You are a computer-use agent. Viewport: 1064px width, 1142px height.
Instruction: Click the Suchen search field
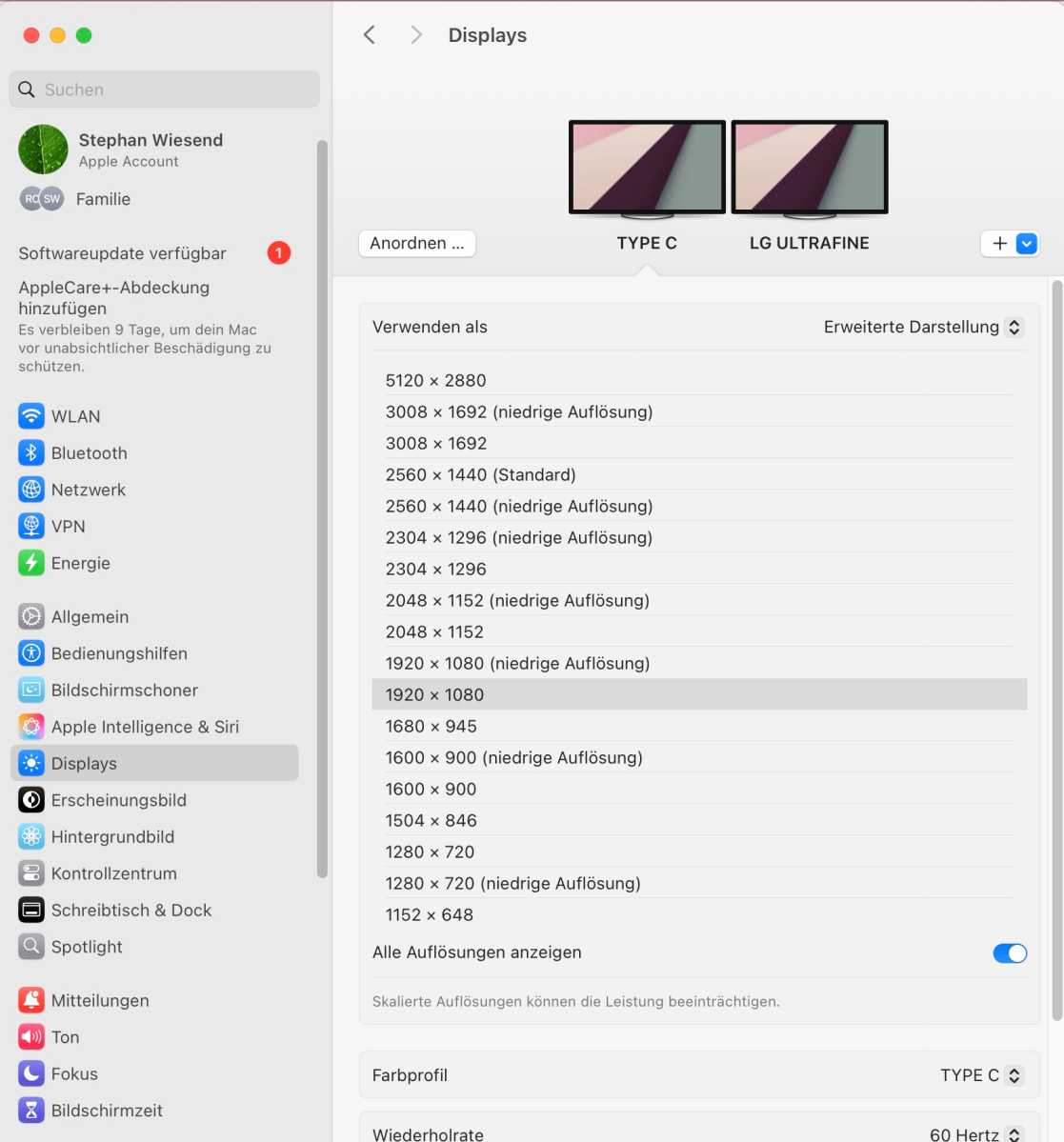(x=165, y=90)
